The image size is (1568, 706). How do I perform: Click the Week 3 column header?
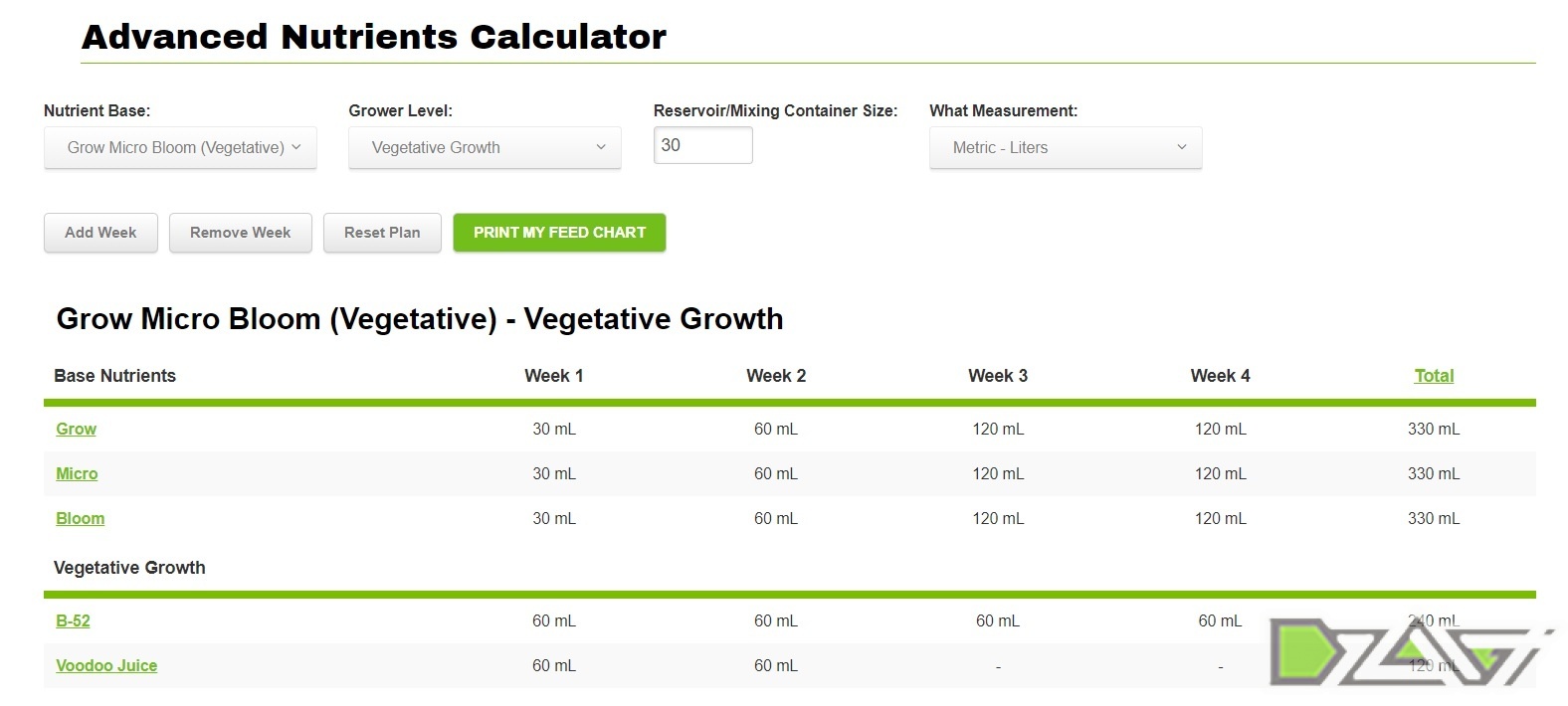[x=998, y=376]
